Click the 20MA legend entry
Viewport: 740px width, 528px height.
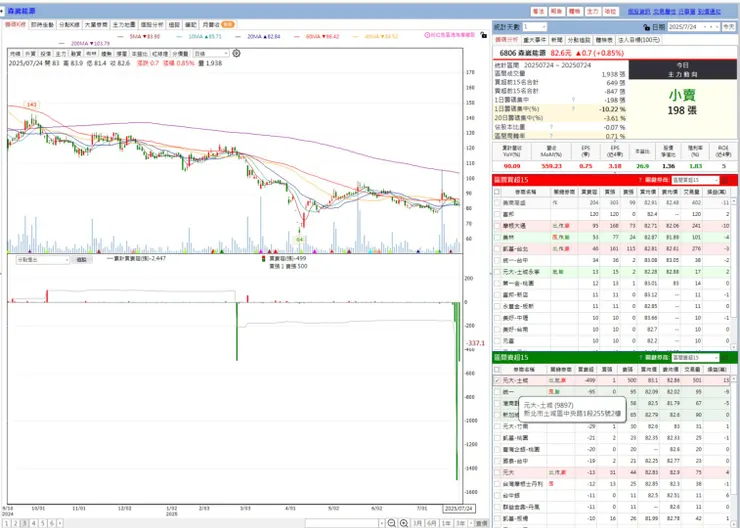260,36
